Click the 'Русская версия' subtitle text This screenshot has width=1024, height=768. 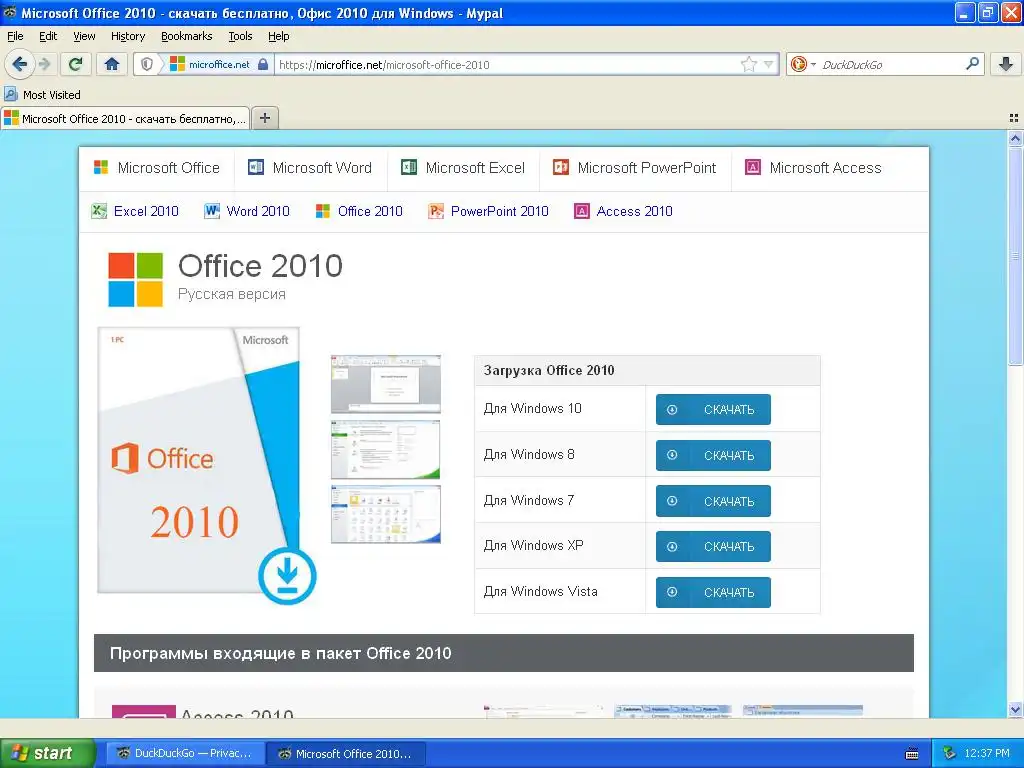point(232,294)
